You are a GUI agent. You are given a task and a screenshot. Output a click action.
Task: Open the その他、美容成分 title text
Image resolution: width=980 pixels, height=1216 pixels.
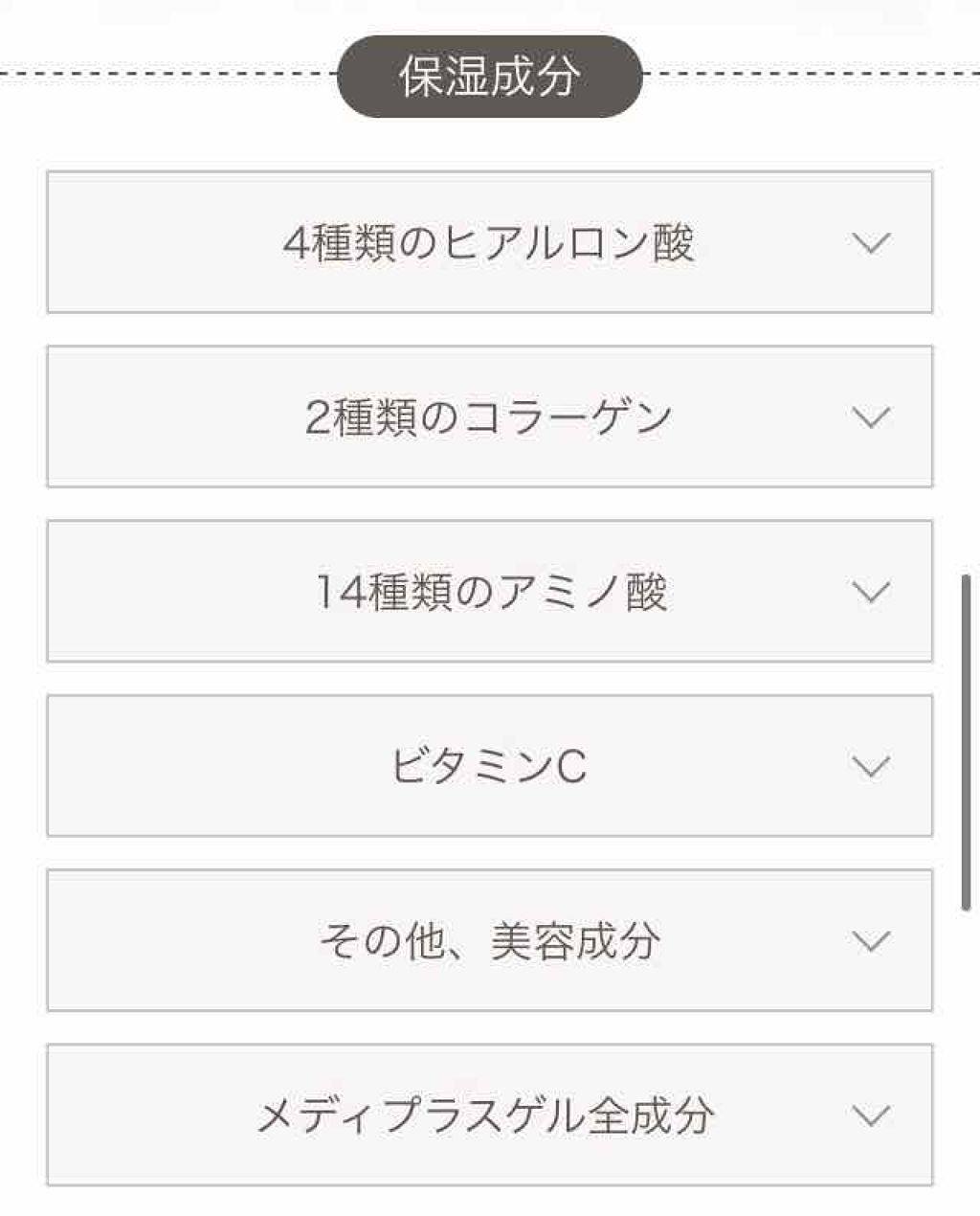(489, 941)
